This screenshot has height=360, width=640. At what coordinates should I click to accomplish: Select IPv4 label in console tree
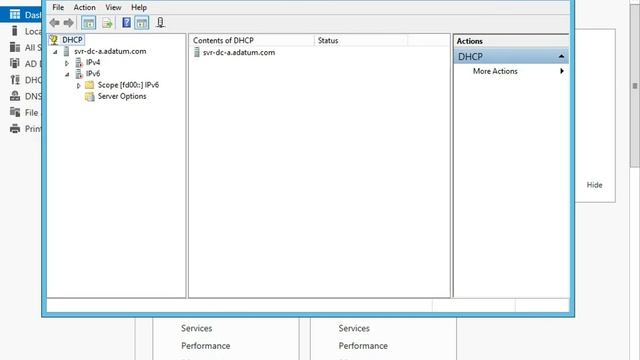coord(93,62)
